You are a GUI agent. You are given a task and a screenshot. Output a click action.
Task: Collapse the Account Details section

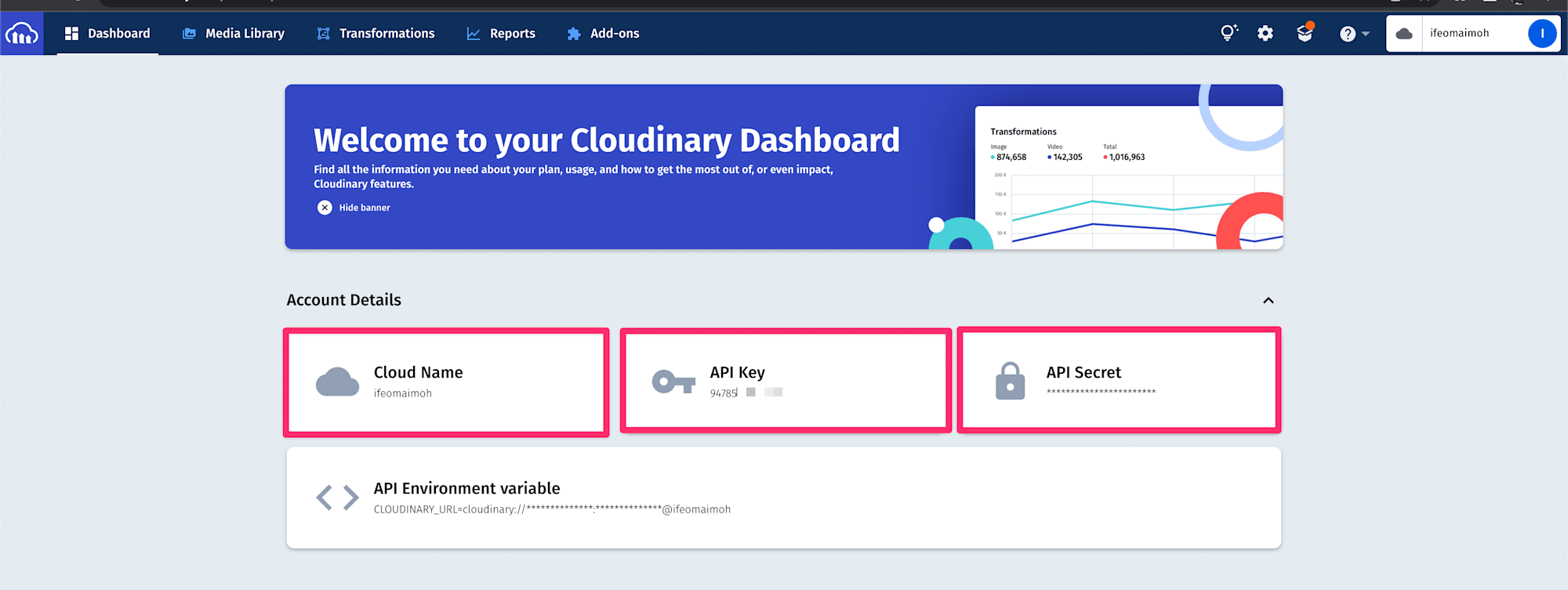click(1269, 301)
